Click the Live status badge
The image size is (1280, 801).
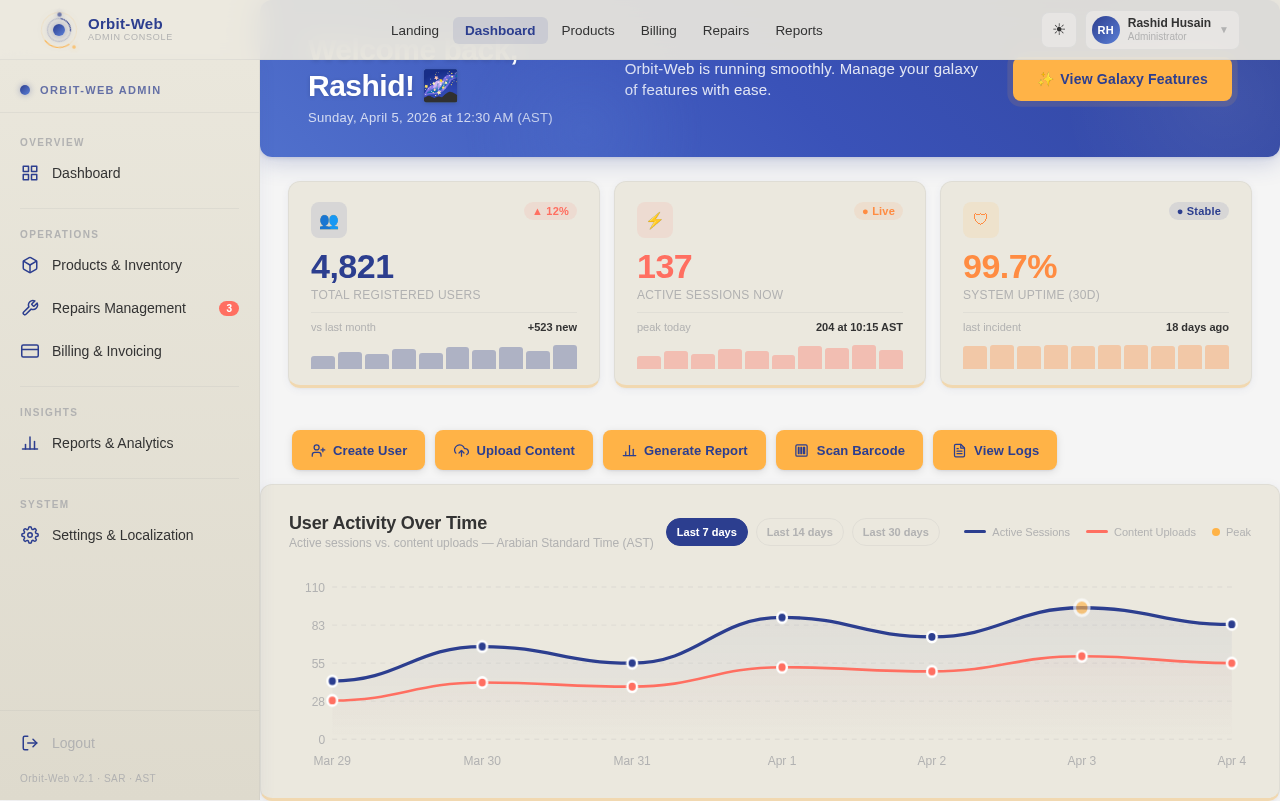878,211
